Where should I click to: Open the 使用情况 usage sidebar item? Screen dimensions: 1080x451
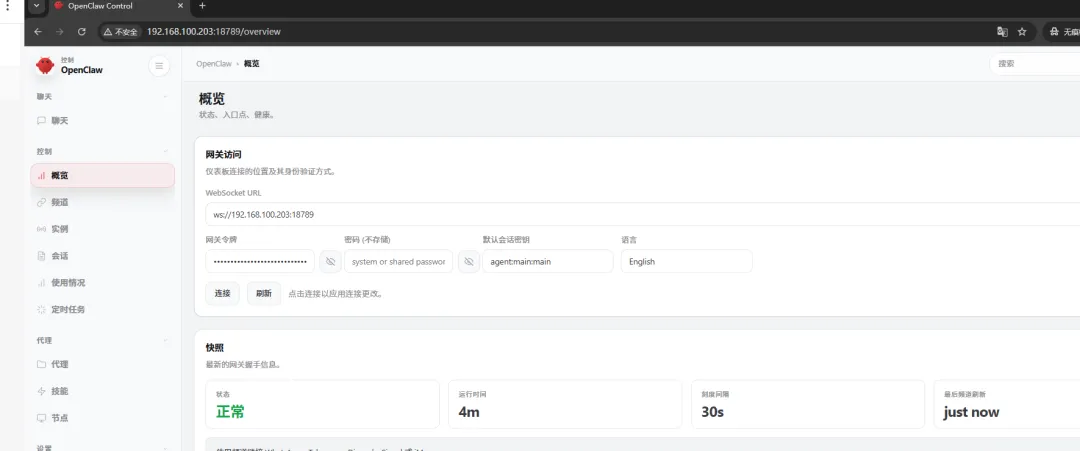tap(103, 282)
